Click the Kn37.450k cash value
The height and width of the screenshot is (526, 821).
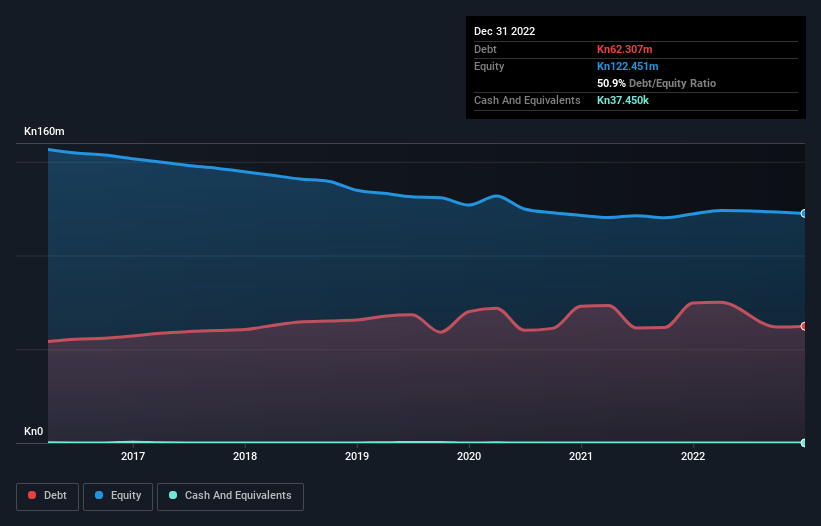623,100
